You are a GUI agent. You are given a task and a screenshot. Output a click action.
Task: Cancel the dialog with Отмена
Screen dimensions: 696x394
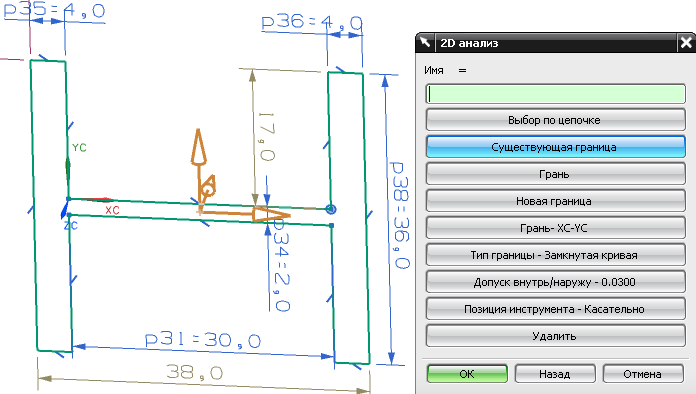643,374
